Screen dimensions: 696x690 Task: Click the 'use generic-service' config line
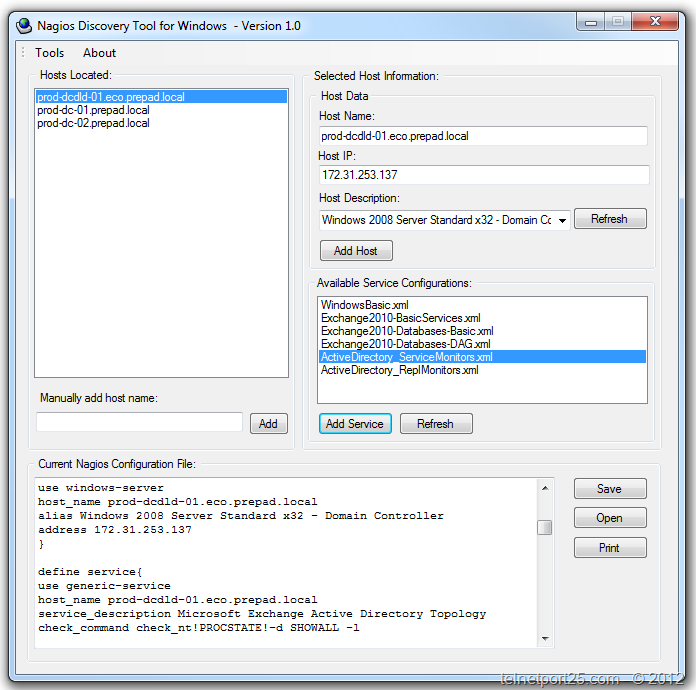(104, 586)
